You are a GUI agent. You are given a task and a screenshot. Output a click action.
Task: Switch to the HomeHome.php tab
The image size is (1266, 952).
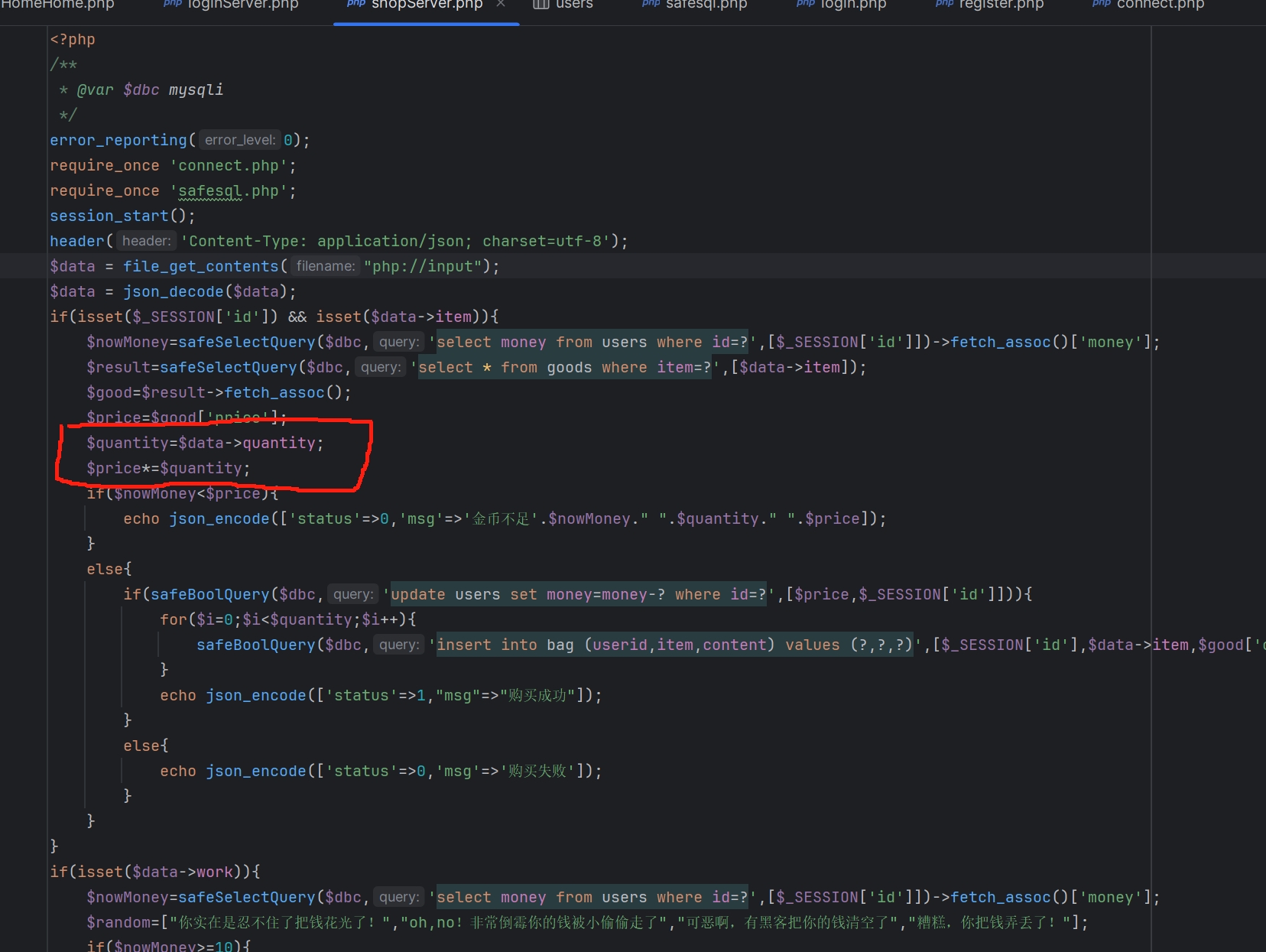[x=58, y=5]
